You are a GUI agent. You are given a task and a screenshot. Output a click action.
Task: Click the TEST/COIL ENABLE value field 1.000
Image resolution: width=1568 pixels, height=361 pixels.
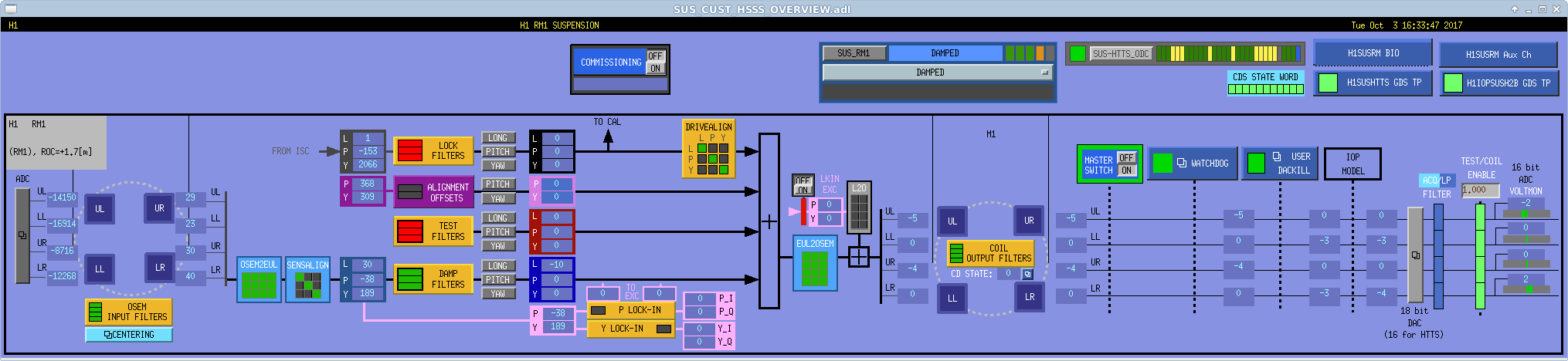[1480, 190]
